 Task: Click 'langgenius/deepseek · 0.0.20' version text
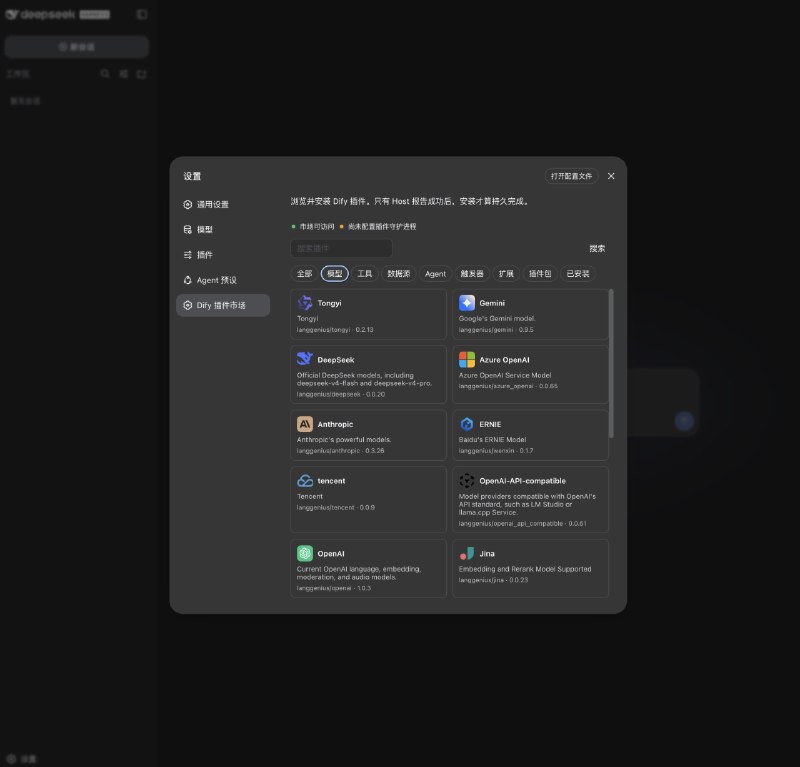(x=341, y=394)
